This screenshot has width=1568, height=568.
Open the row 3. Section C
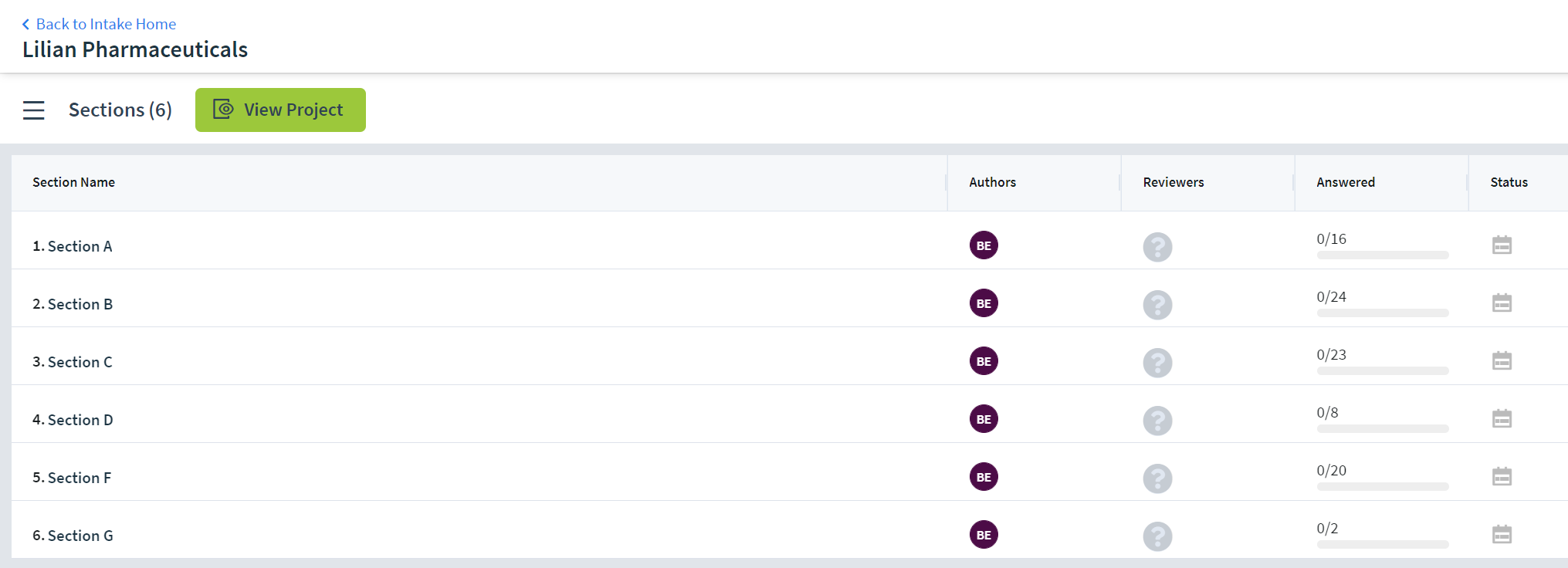789,357
